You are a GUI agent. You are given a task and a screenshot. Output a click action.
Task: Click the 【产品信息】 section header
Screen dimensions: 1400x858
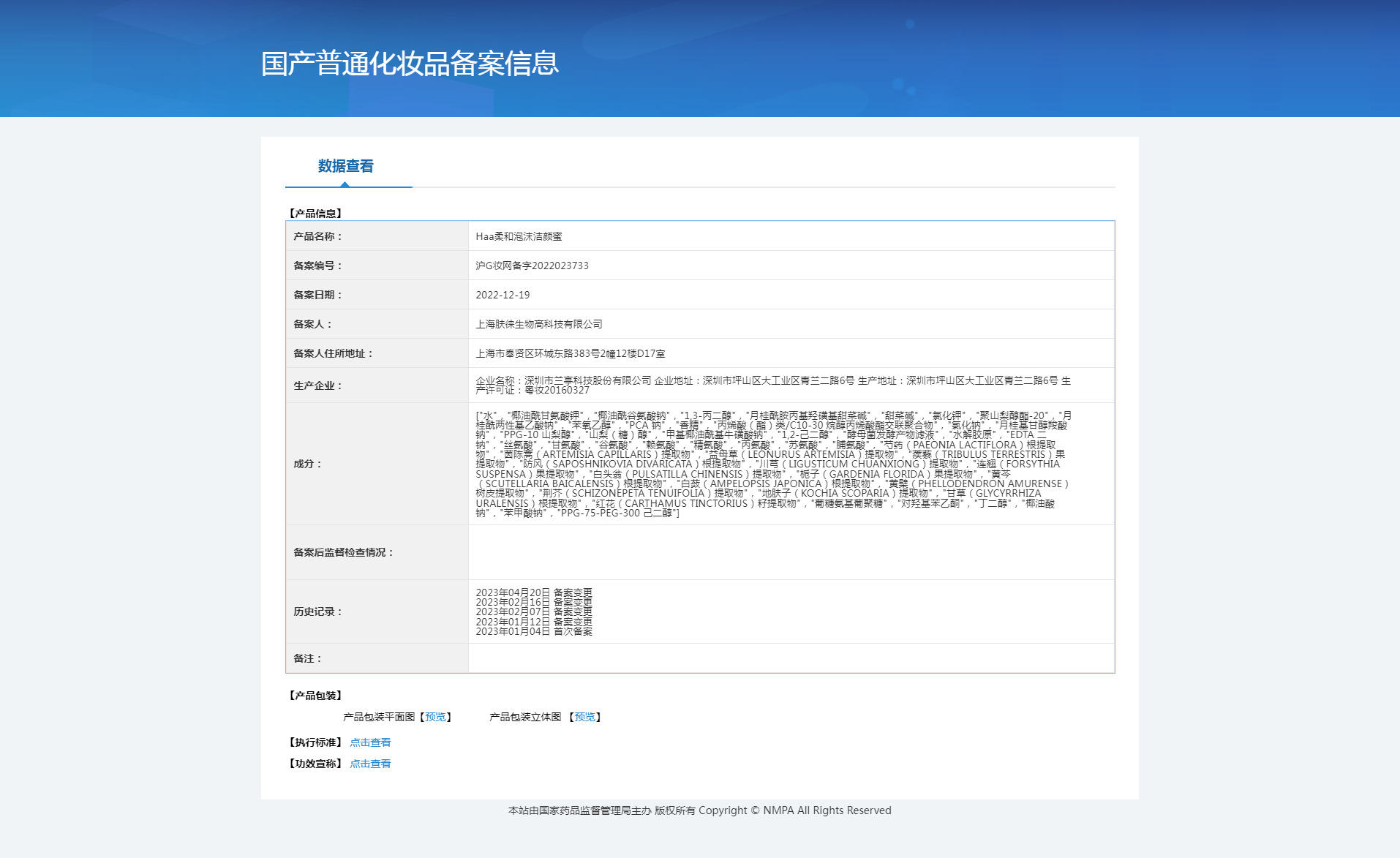pos(316,214)
